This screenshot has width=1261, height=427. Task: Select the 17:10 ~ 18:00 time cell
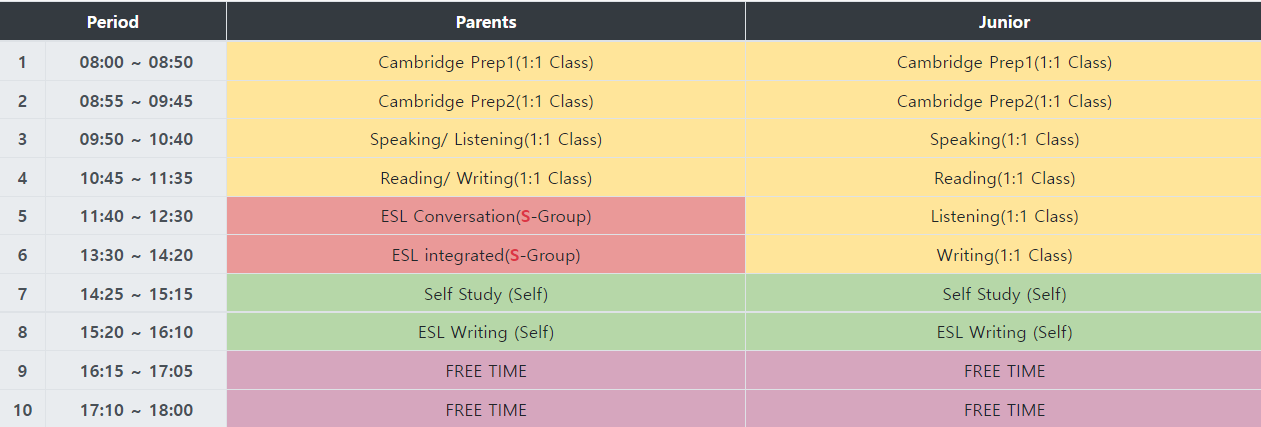pos(136,410)
